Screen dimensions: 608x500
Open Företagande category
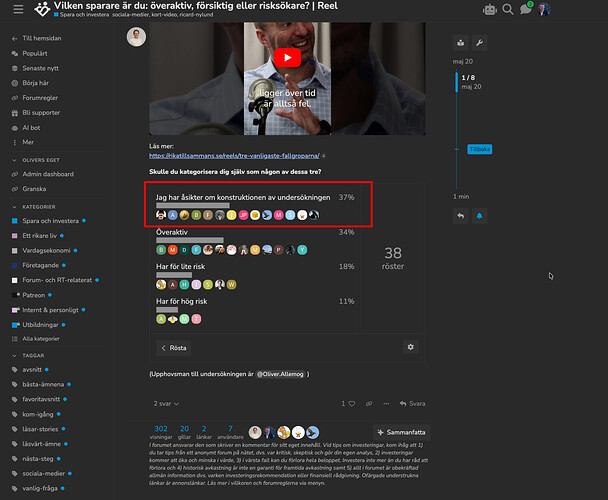(x=41, y=265)
